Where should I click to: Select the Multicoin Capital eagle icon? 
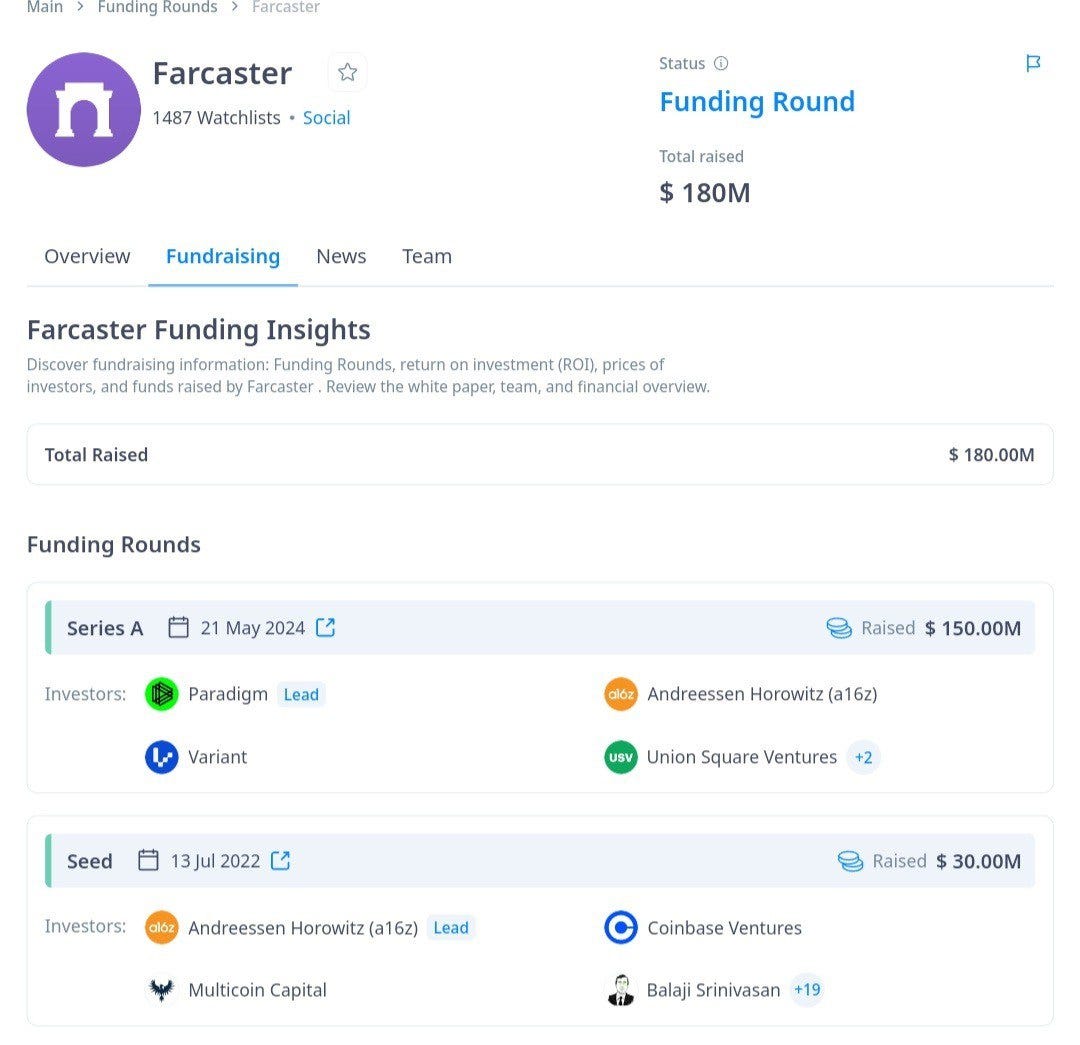click(161, 989)
